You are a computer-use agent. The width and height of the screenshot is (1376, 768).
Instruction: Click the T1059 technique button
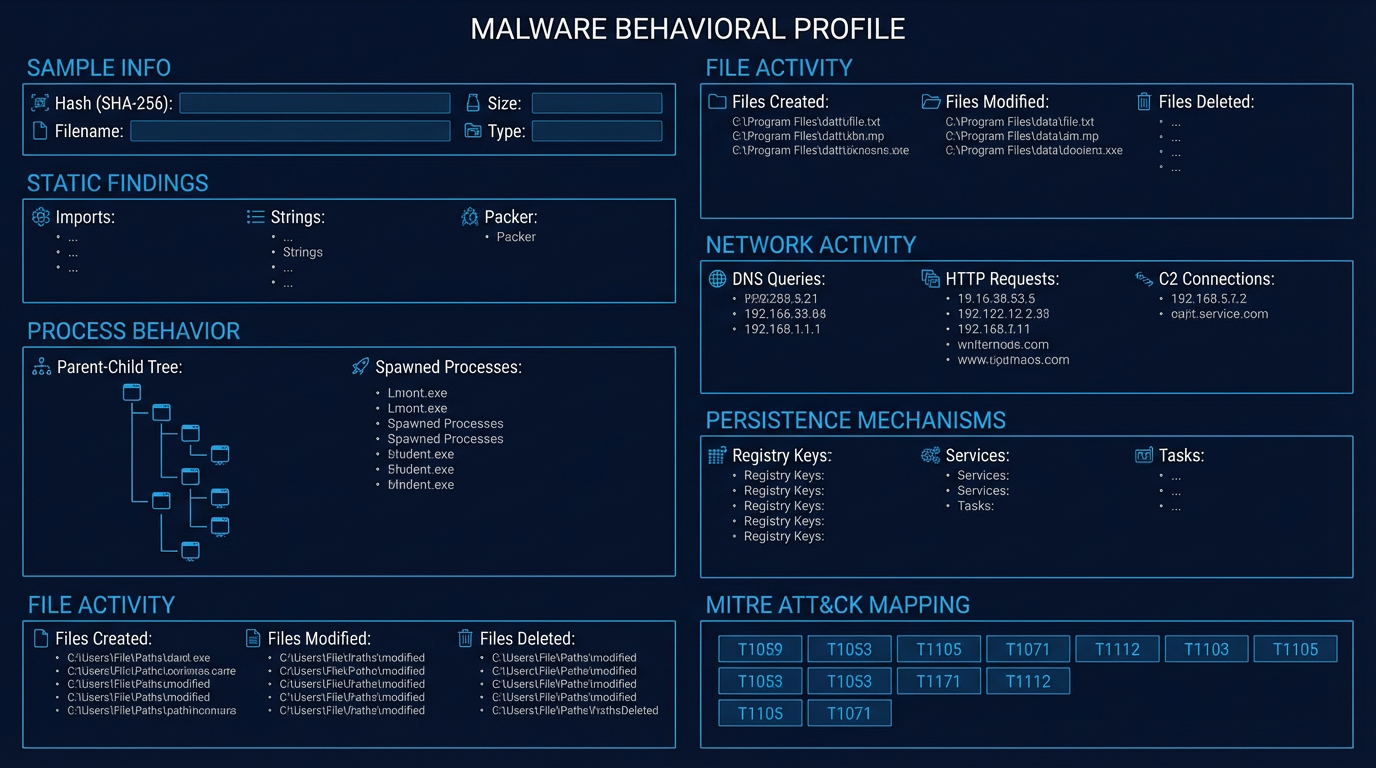[759, 648]
